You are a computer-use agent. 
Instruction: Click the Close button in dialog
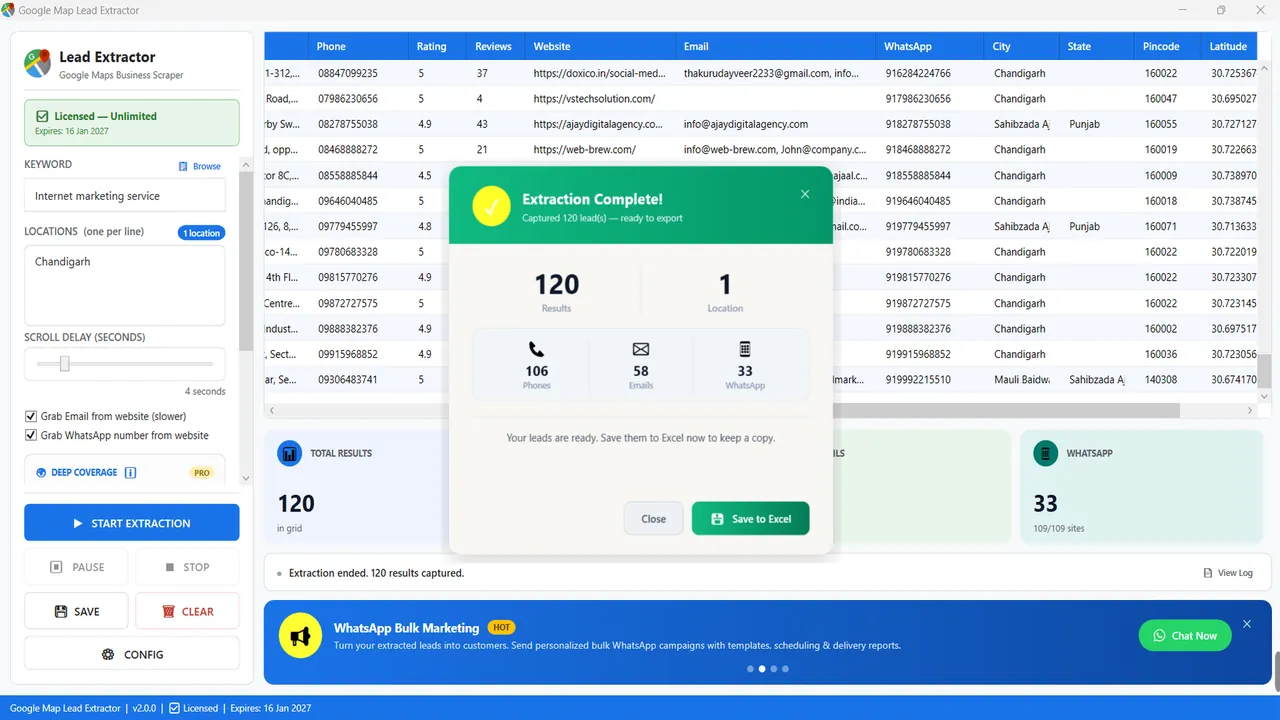654,519
